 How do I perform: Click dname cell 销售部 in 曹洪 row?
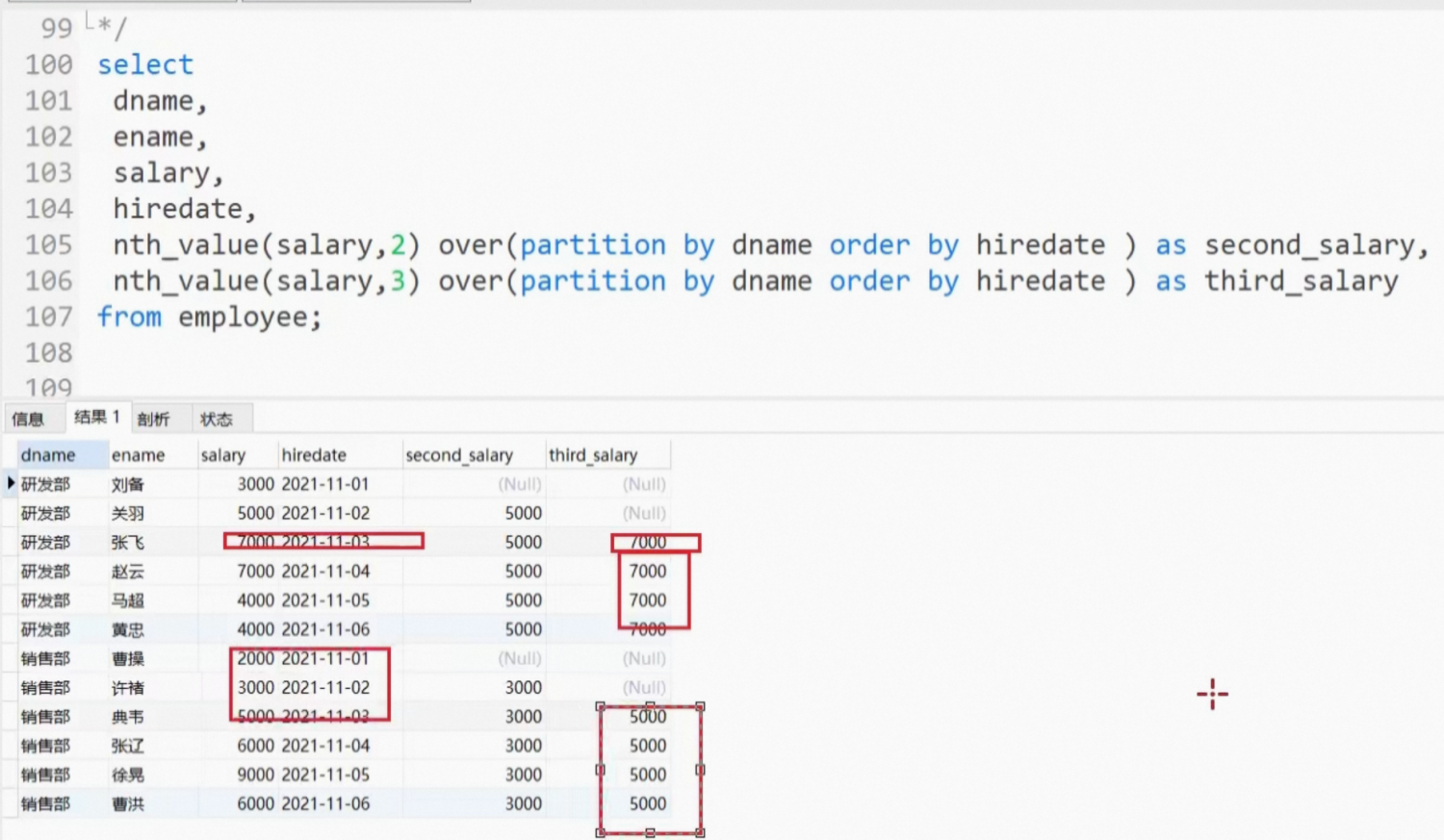click(x=45, y=803)
